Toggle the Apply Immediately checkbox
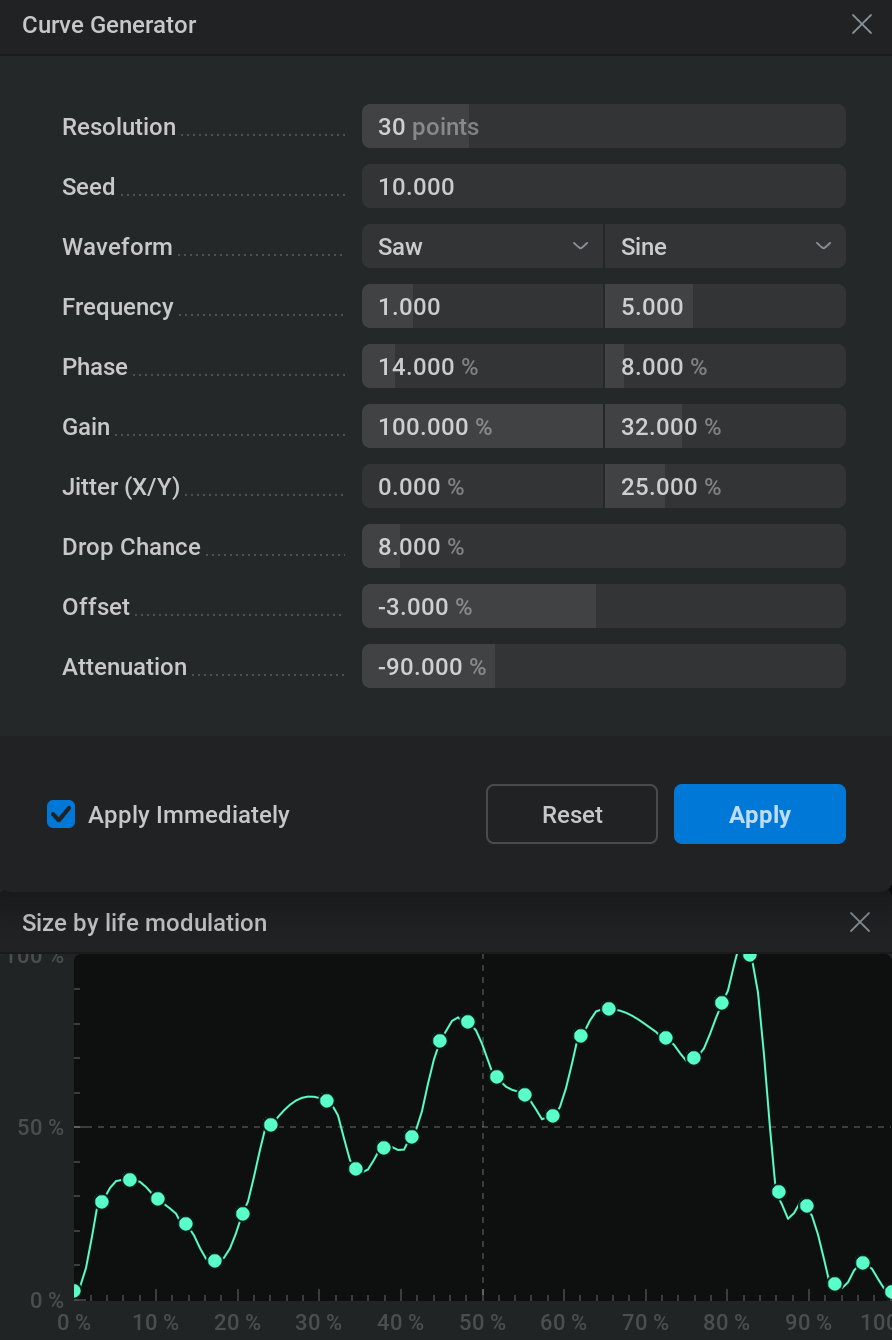Image resolution: width=892 pixels, height=1340 pixels. (x=62, y=814)
